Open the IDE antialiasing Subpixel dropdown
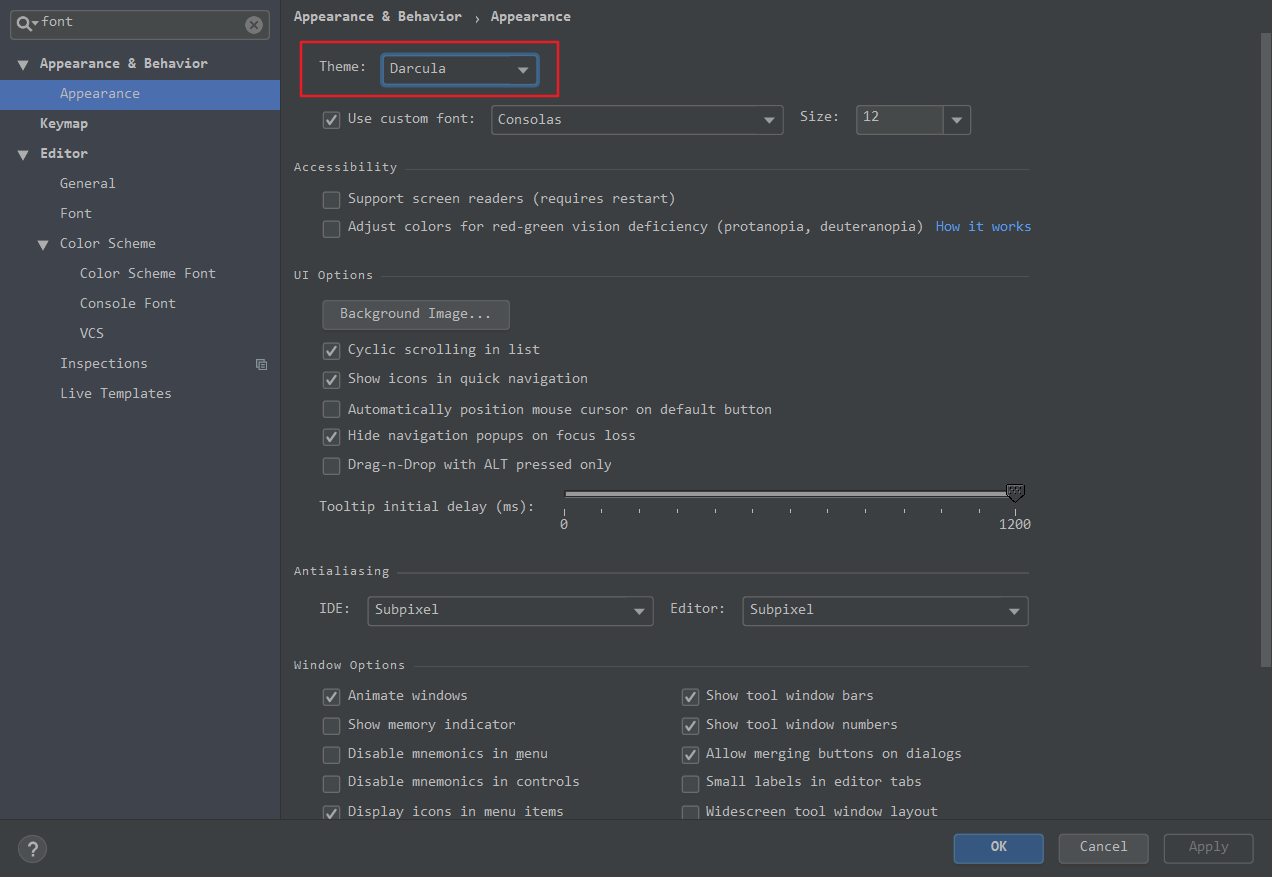The width and height of the screenshot is (1272, 877). [x=510, y=610]
